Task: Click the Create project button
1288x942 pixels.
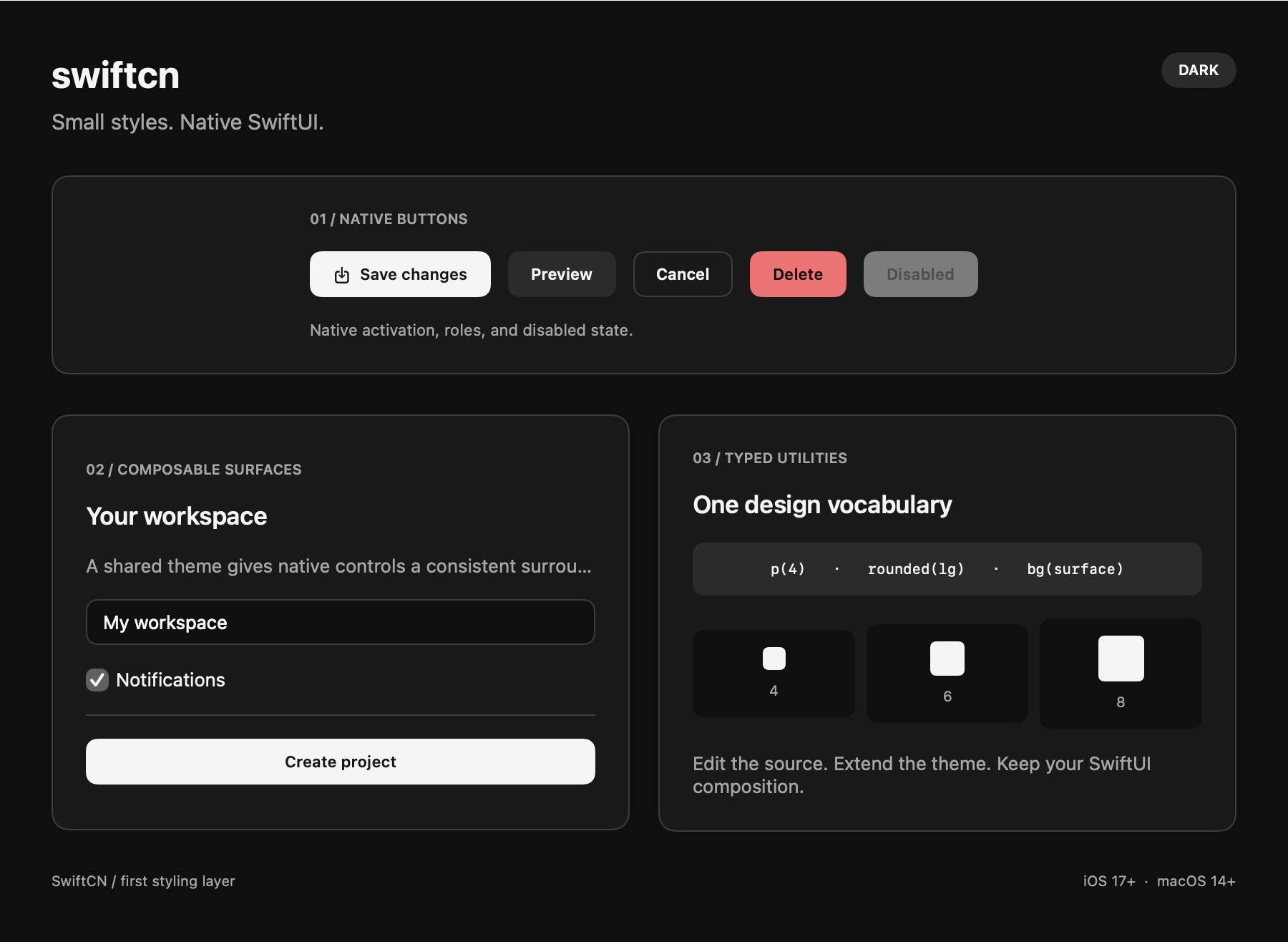Action: [x=341, y=762]
